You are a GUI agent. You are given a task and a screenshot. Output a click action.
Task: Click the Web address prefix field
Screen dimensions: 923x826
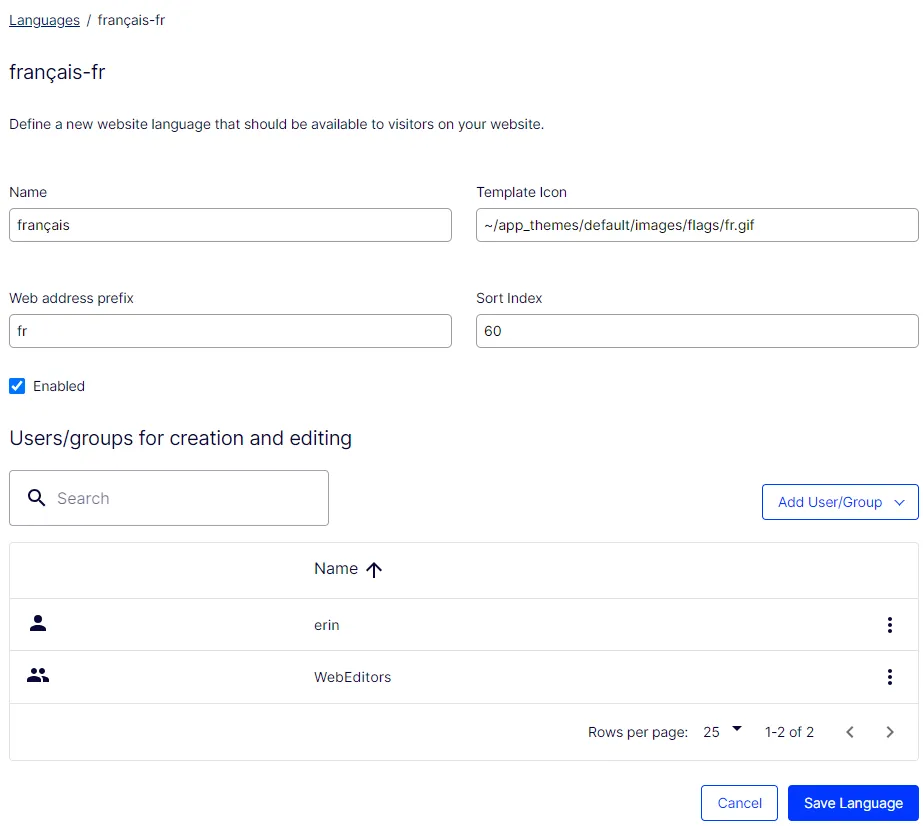point(230,331)
